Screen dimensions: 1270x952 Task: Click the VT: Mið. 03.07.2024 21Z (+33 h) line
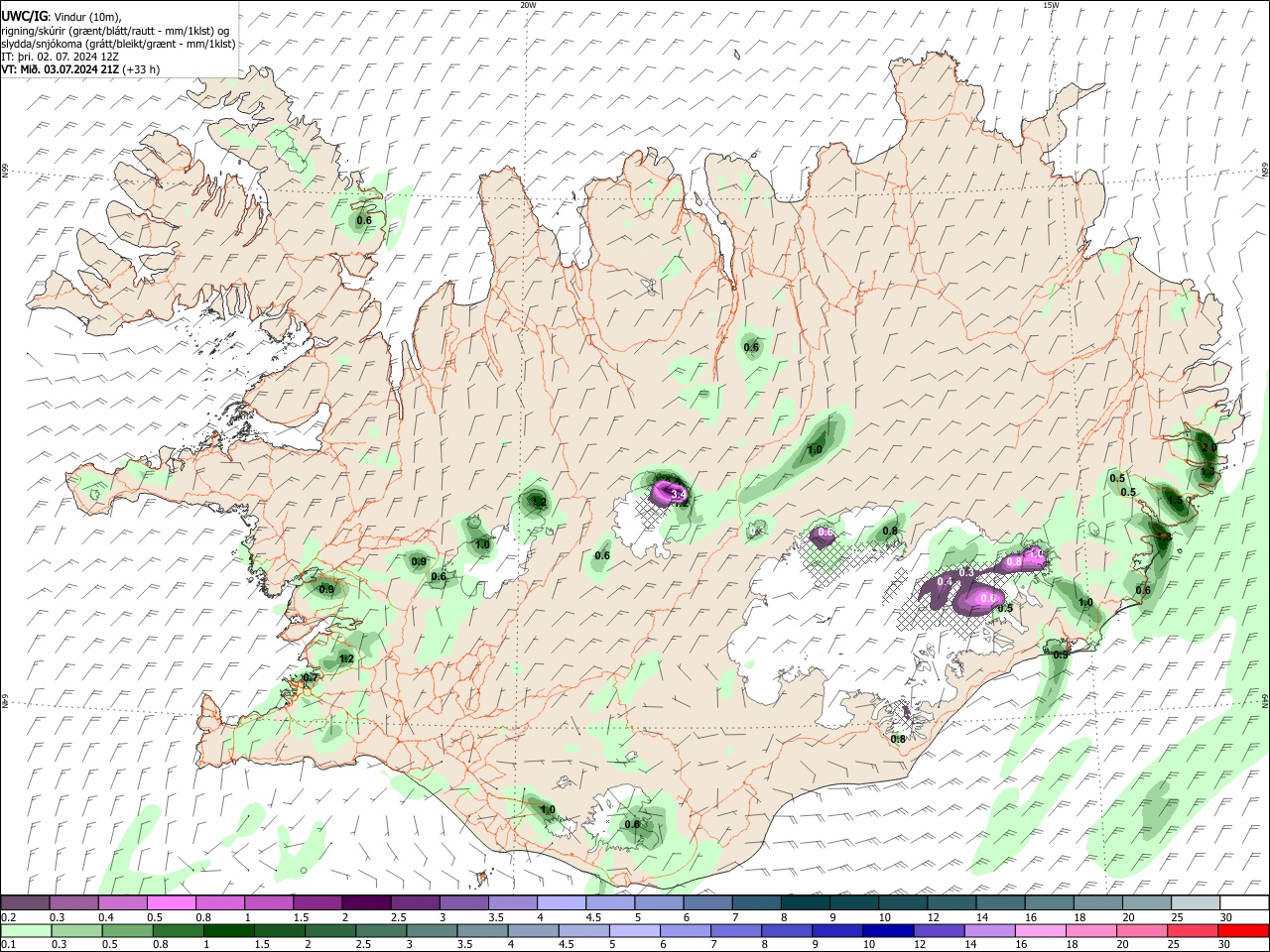[80, 69]
